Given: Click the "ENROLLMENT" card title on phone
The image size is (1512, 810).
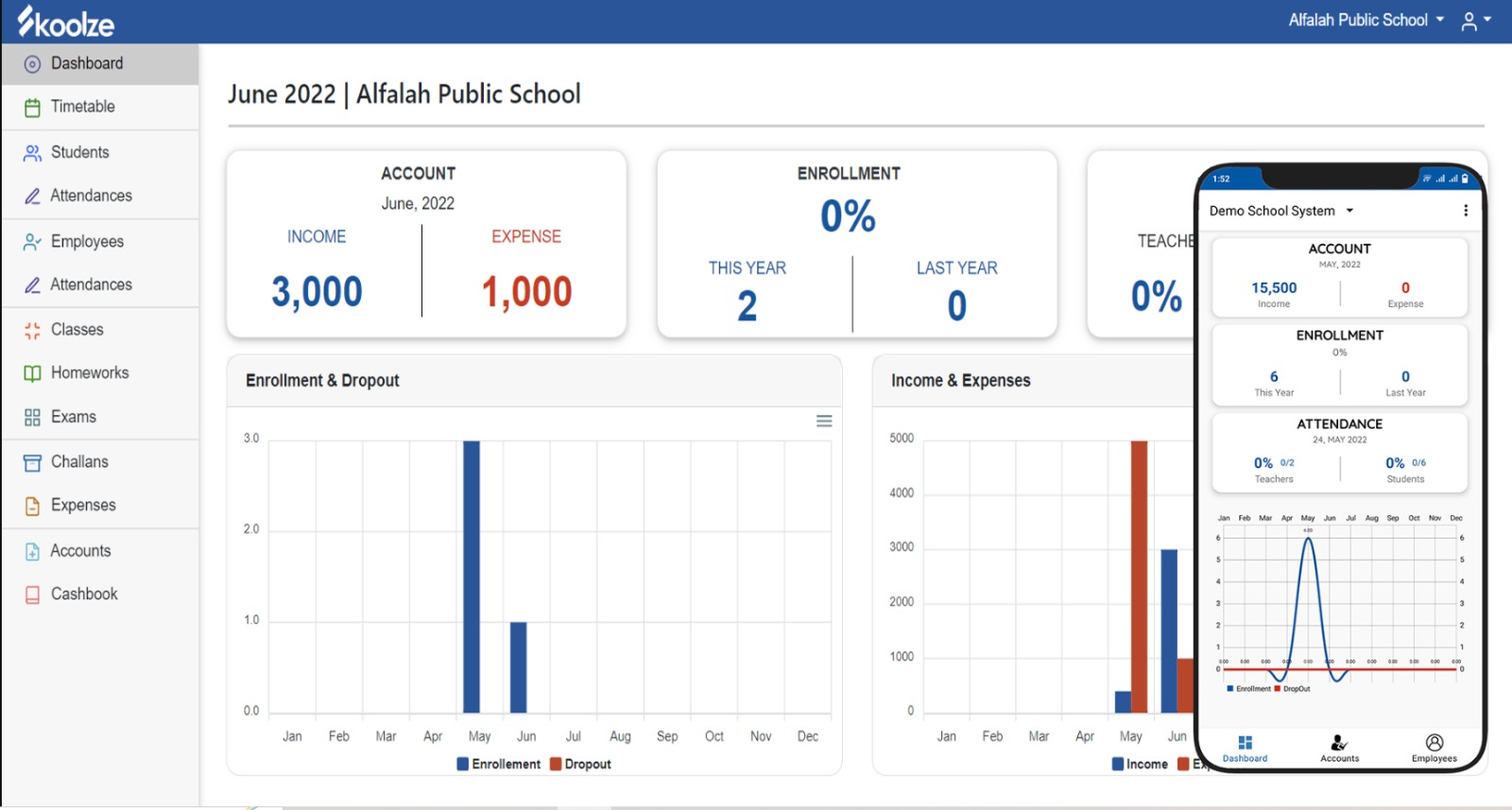Looking at the screenshot, I should [x=1339, y=336].
